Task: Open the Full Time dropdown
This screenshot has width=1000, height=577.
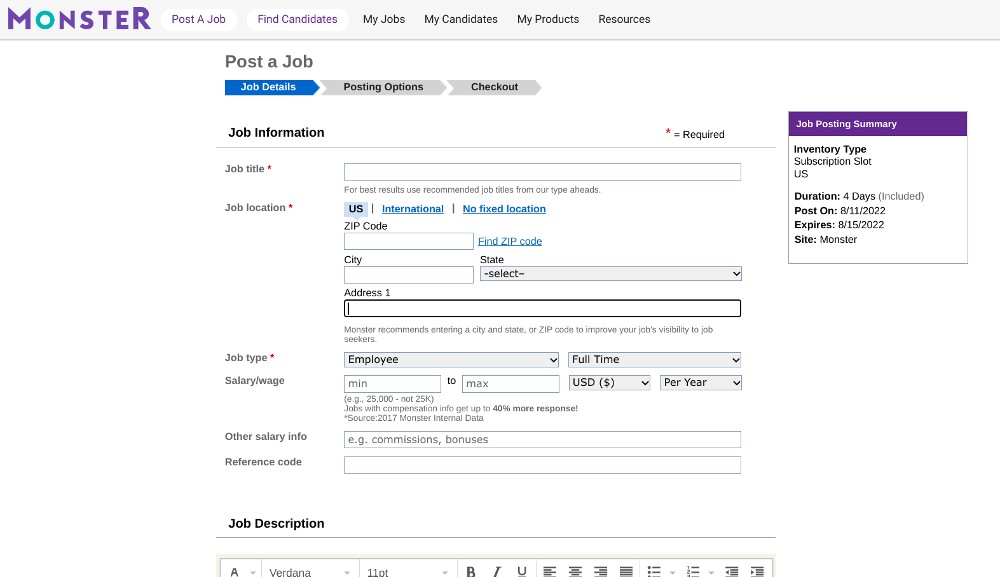Action: click(654, 360)
